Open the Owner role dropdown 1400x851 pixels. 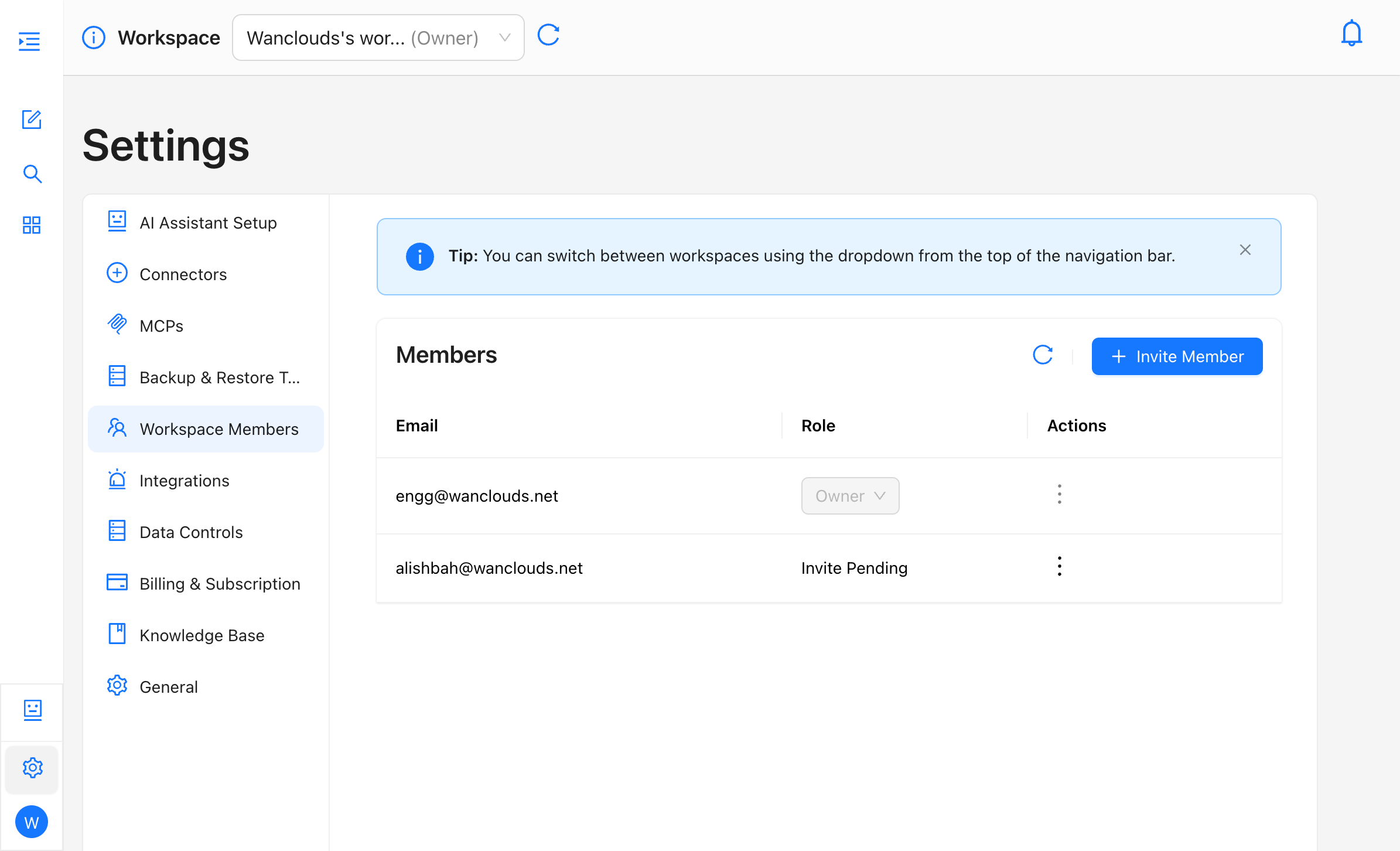(x=850, y=496)
